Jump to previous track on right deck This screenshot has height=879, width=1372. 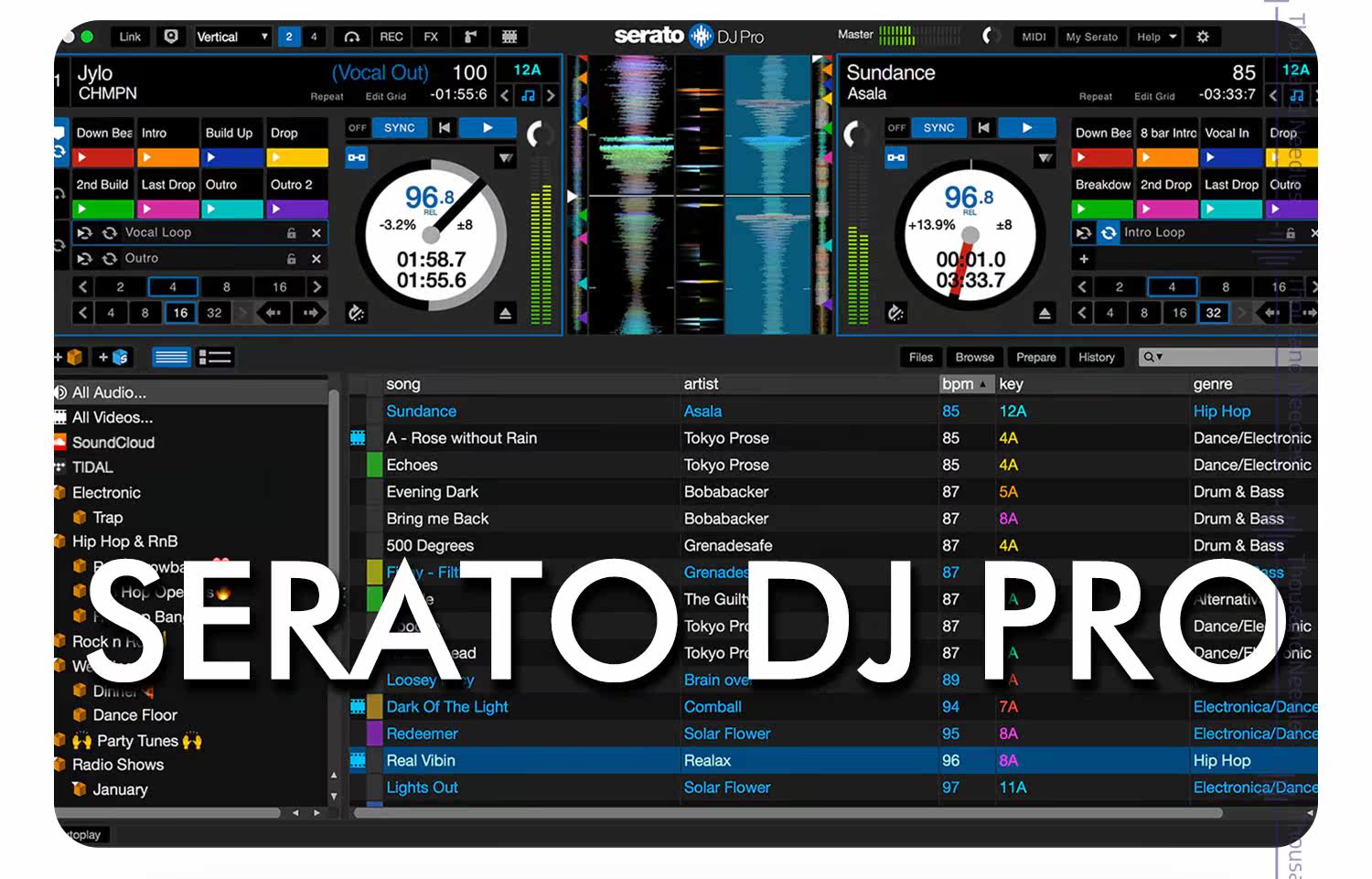(983, 128)
